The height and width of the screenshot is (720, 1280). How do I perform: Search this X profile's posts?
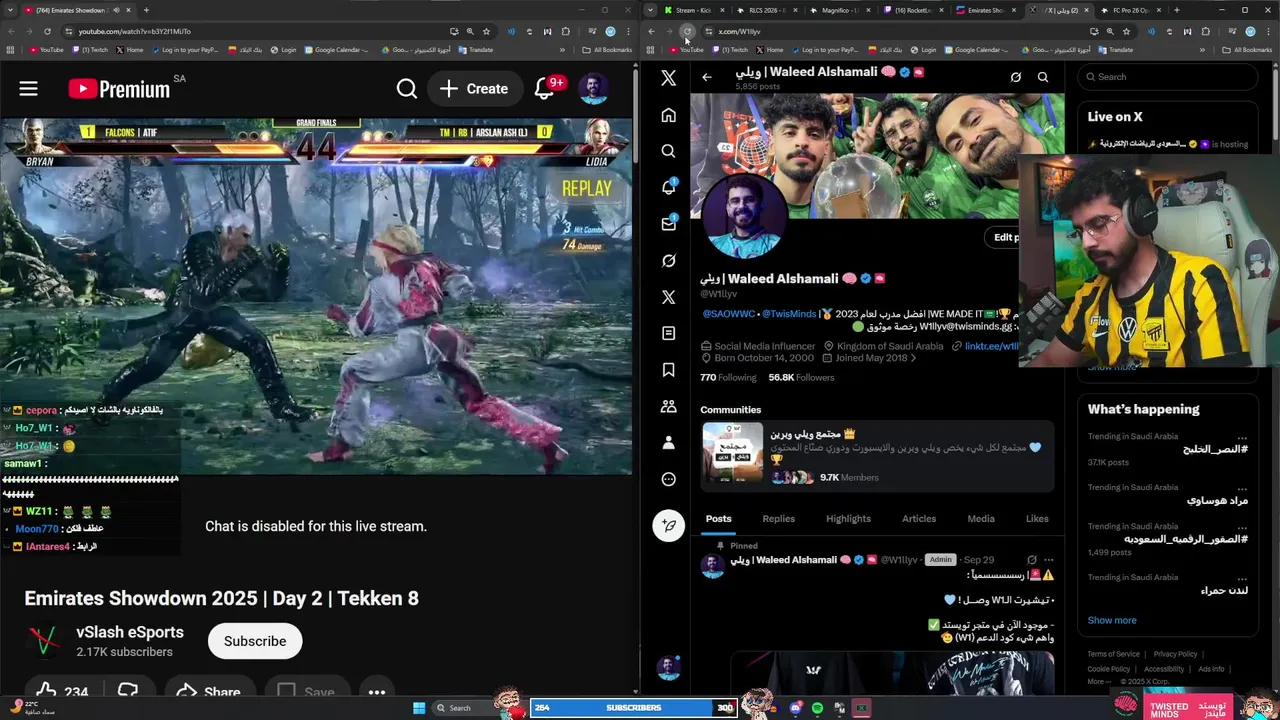[1043, 77]
